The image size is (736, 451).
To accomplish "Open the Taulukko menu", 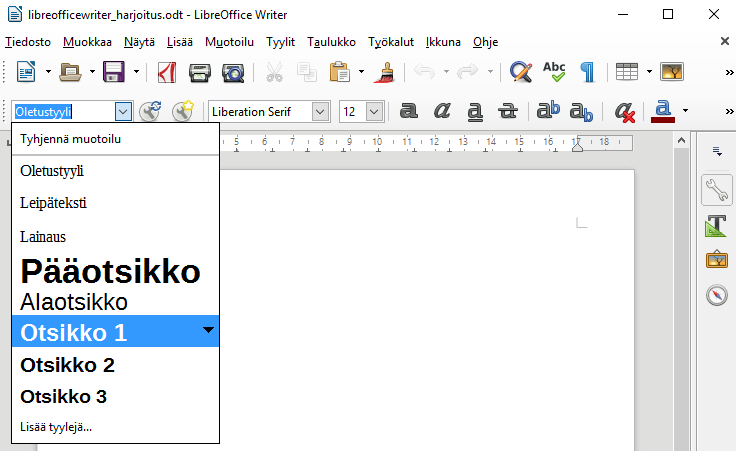I will [x=331, y=42].
